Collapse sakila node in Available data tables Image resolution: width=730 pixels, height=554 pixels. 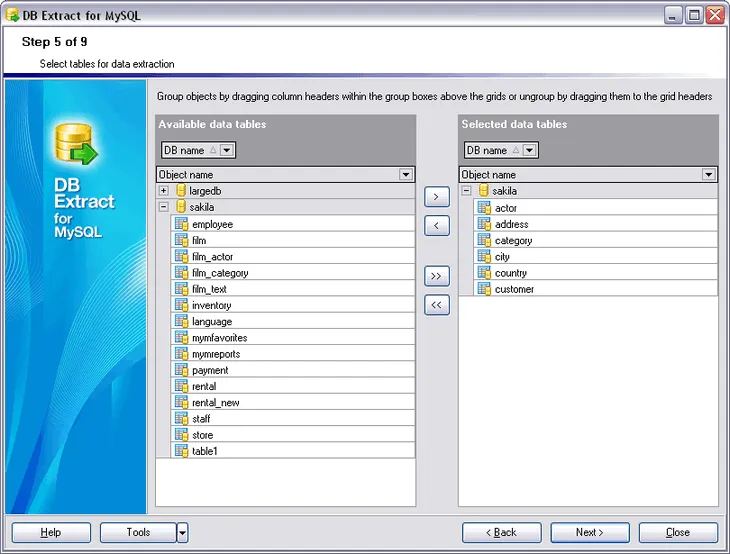coord(163,207)
